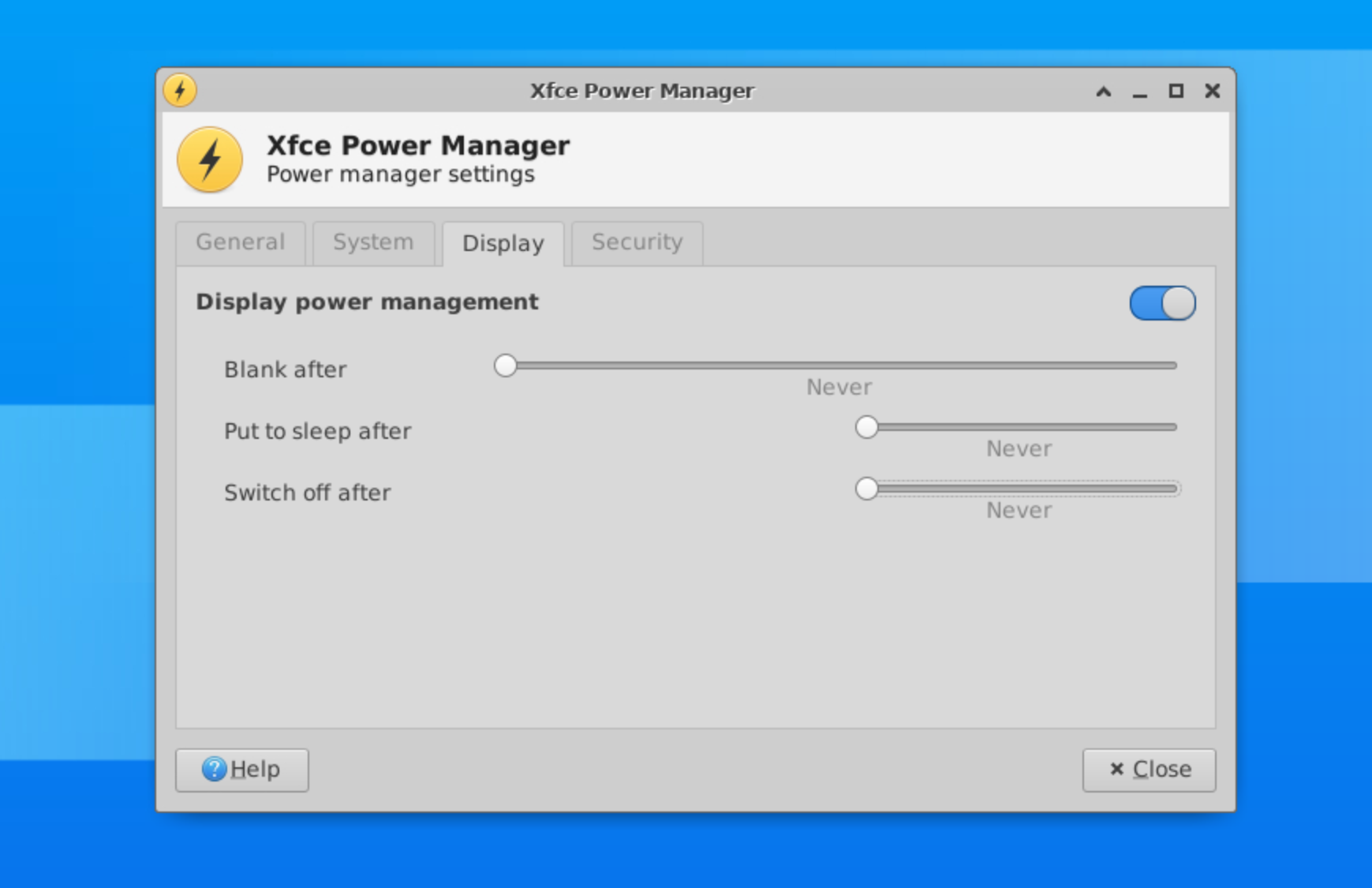This screenshot has height=888, width=1372.
Task: Click the large Power Manager header icon
Action: coord(210,159)
